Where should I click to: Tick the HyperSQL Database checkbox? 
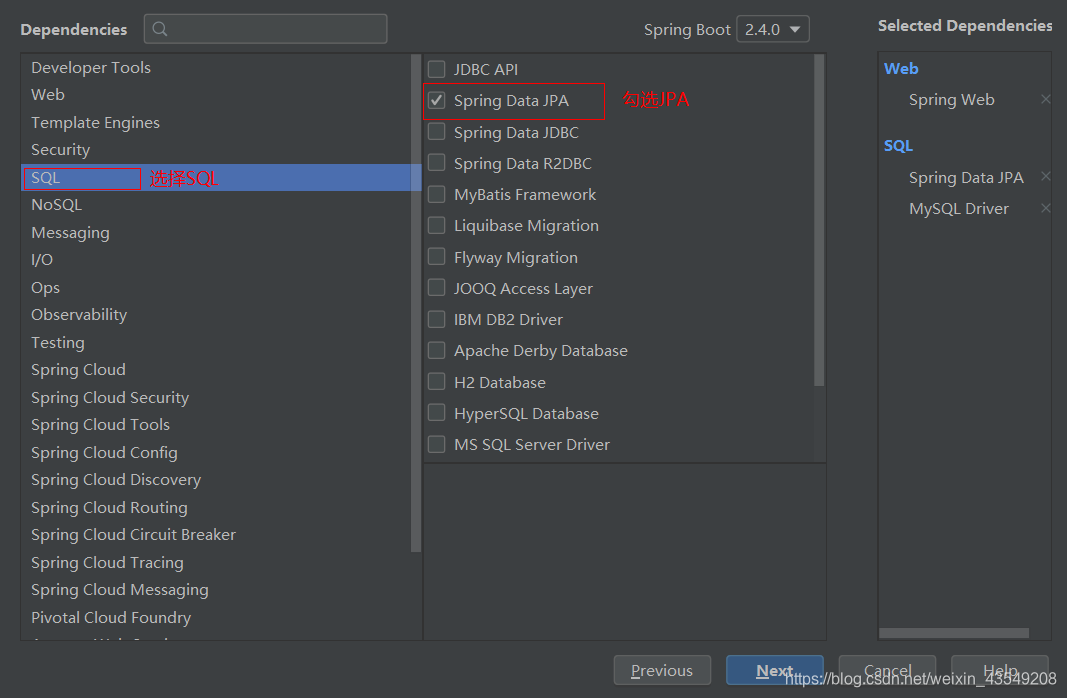[x=436, y=413]
